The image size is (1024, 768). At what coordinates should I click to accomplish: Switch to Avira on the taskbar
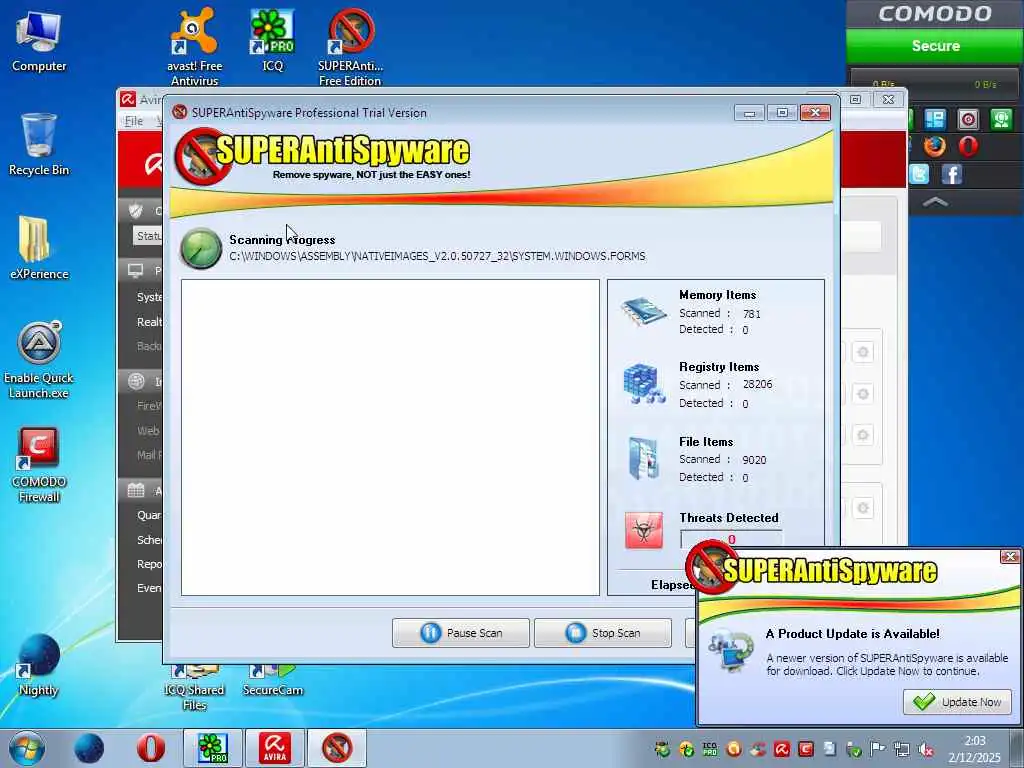(275, 748)
